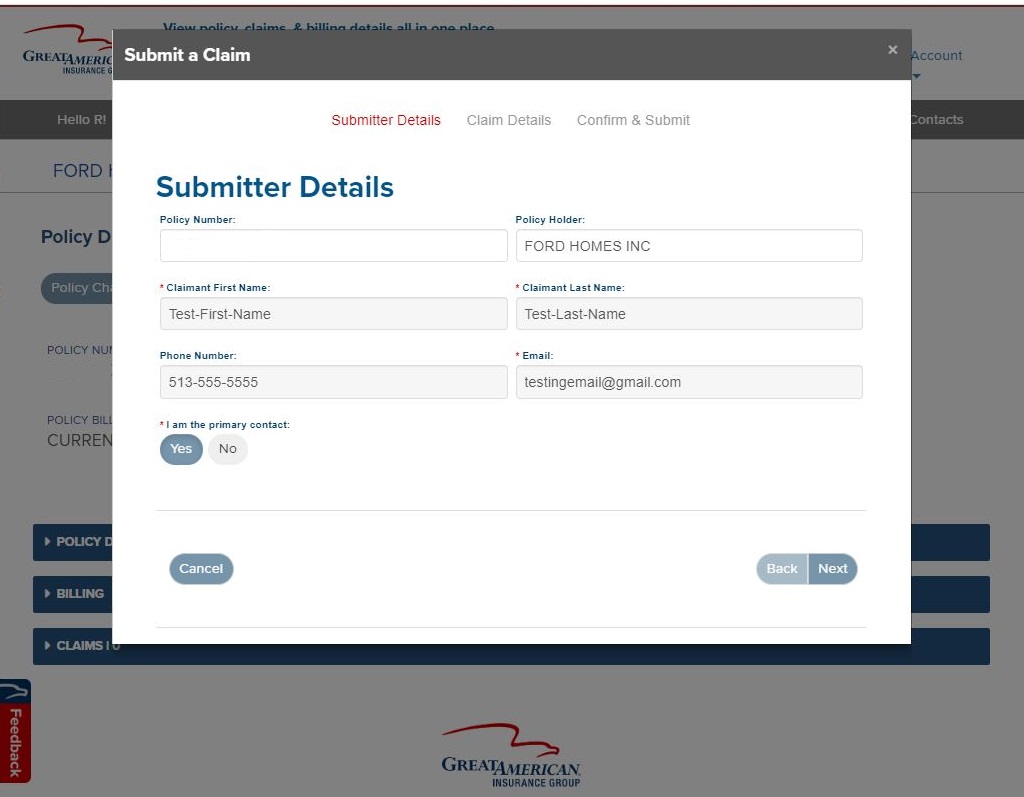1024x797 pixels.
Task: Open the Account dropdown menu
Action: (936, 62)
